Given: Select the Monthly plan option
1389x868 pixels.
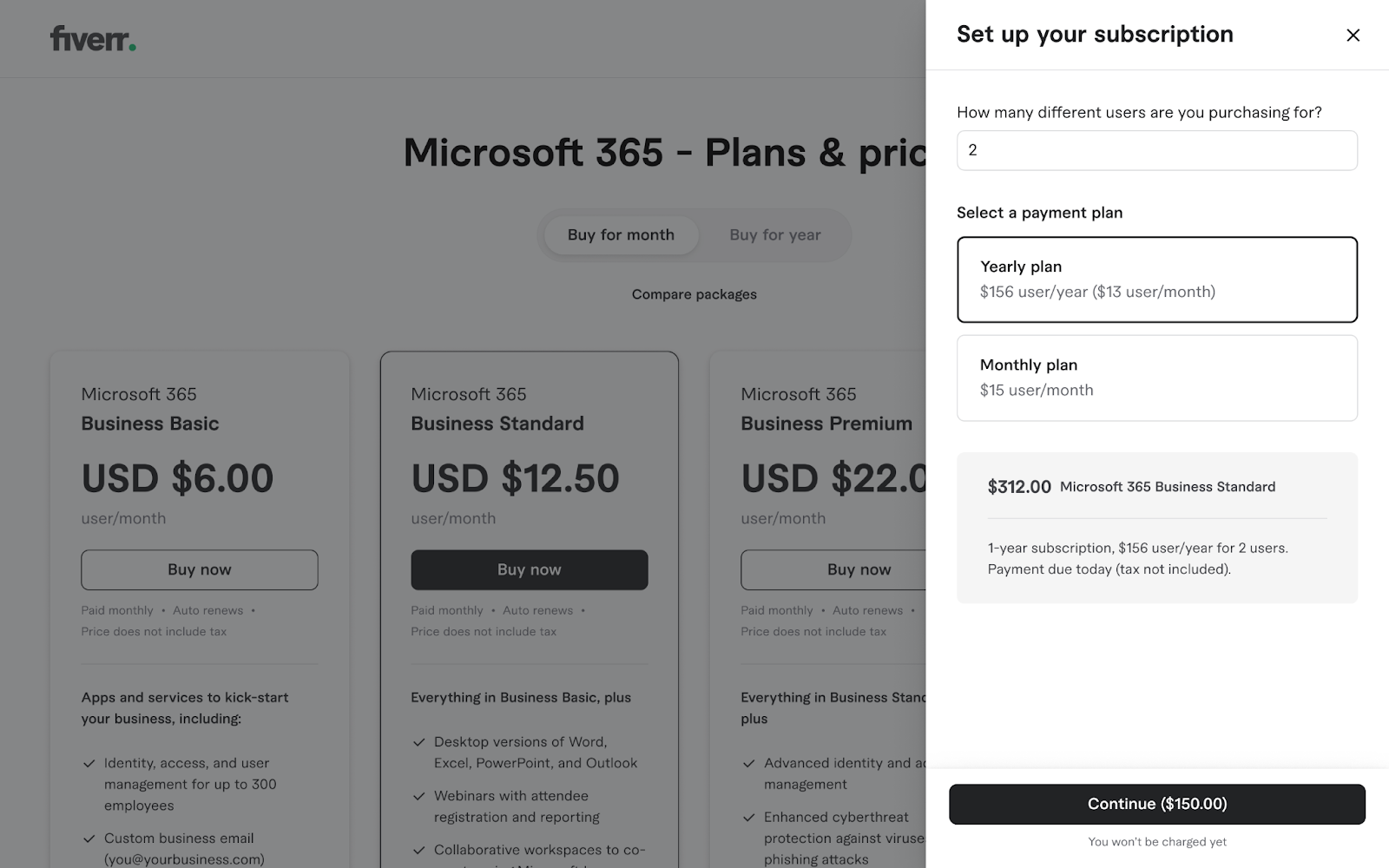Looking at the screenshot, I should (1156, 378).
